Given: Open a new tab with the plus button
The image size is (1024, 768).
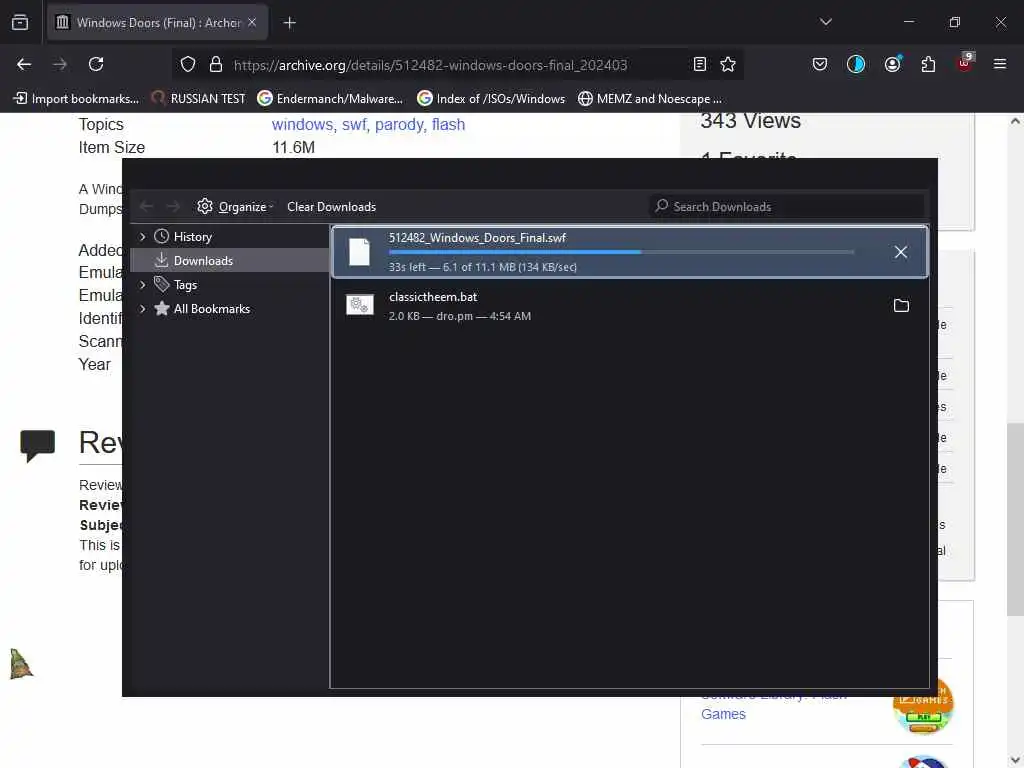Looking at the screenshot, I should 289,23.
